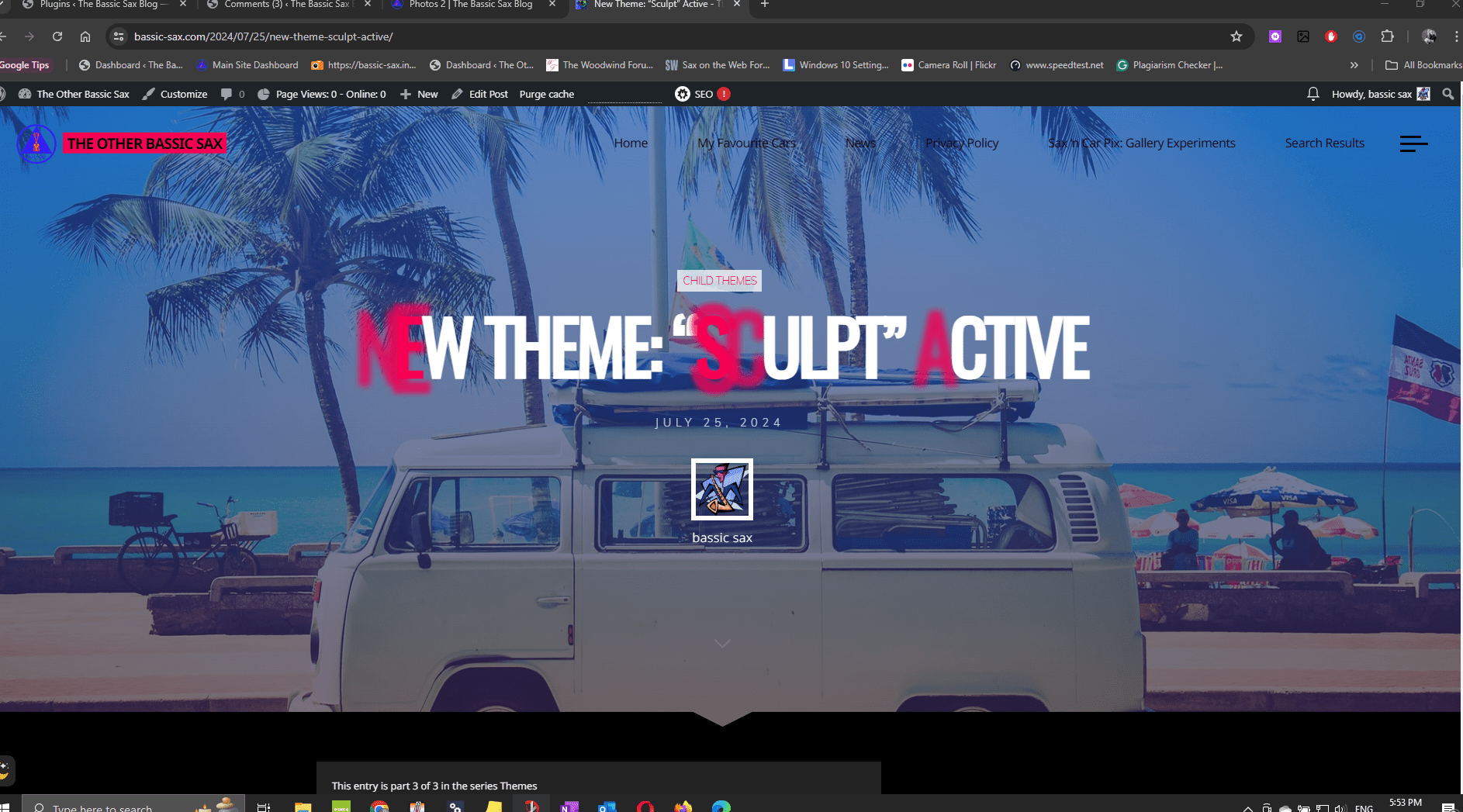Click the Edit Post link
This screenshot has width=1463, height=812.
pyautogui.click(x=480, y=94)
